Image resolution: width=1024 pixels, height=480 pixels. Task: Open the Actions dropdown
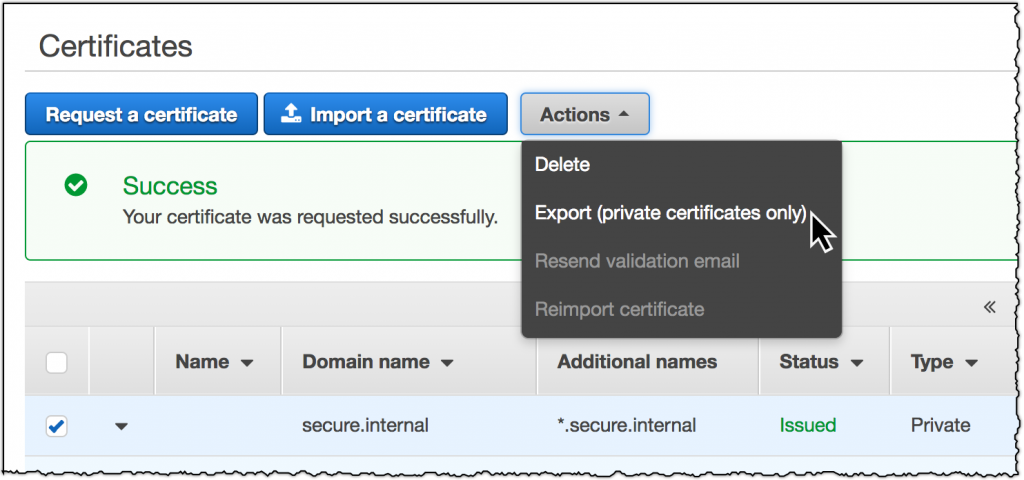(585, 115)
